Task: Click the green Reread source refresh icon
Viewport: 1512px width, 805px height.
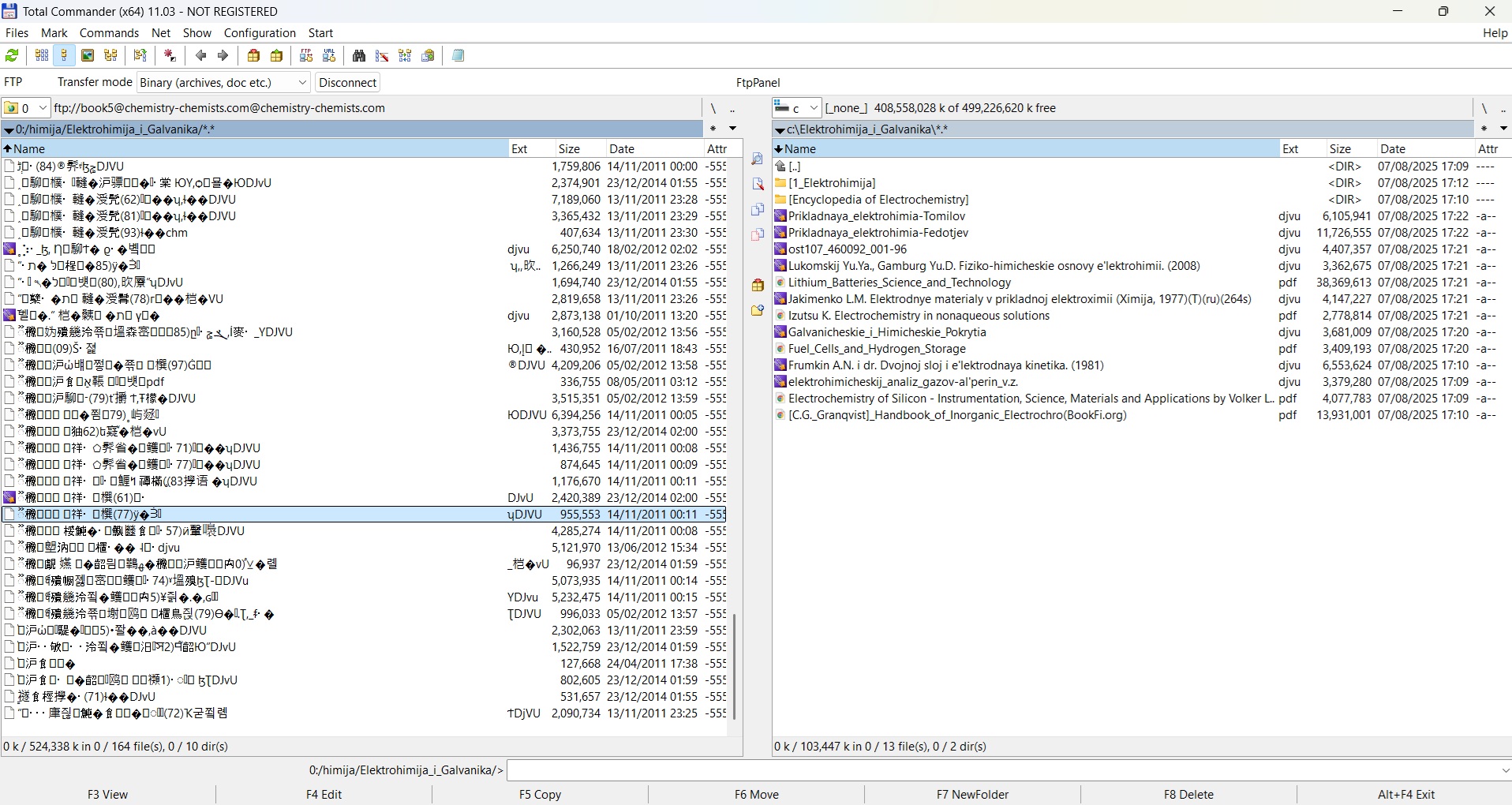Action: click(x=12, y=55)
